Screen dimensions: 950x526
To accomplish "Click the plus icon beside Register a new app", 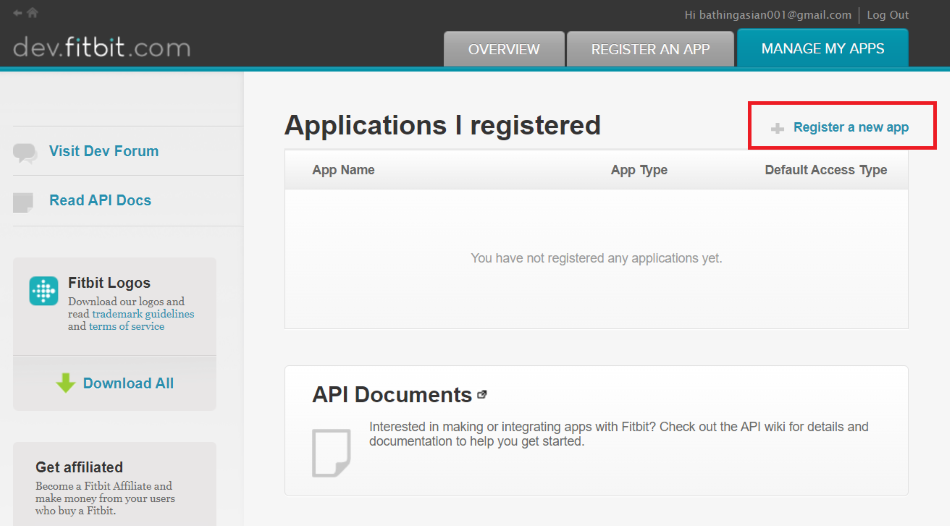I will click(x=777, y=128).
